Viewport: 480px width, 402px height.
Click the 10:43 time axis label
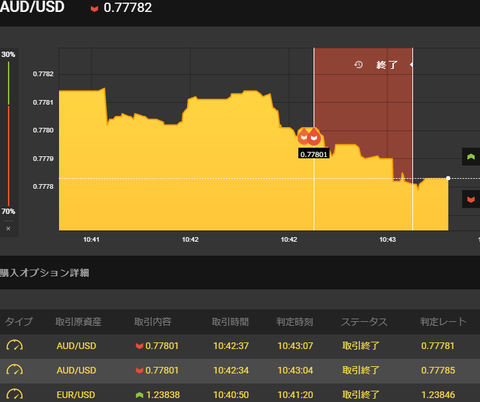tap(388, 240)
